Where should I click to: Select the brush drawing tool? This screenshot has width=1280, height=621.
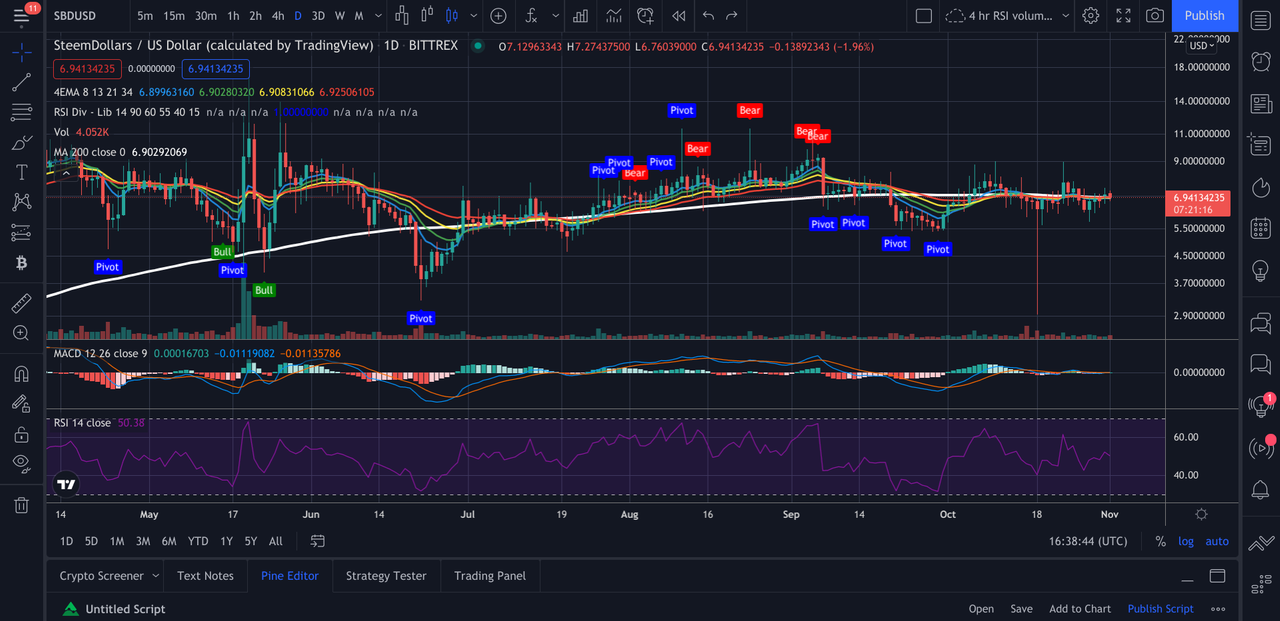(x=21, y=143)
